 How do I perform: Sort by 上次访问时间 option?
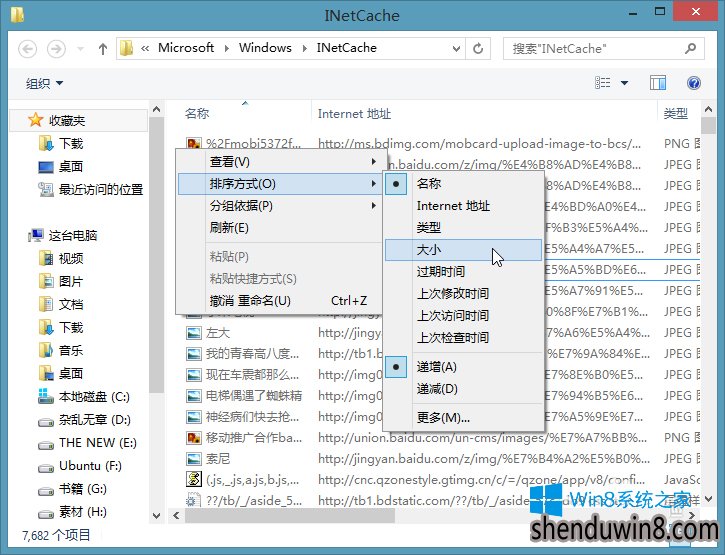[x=463, y=315]
